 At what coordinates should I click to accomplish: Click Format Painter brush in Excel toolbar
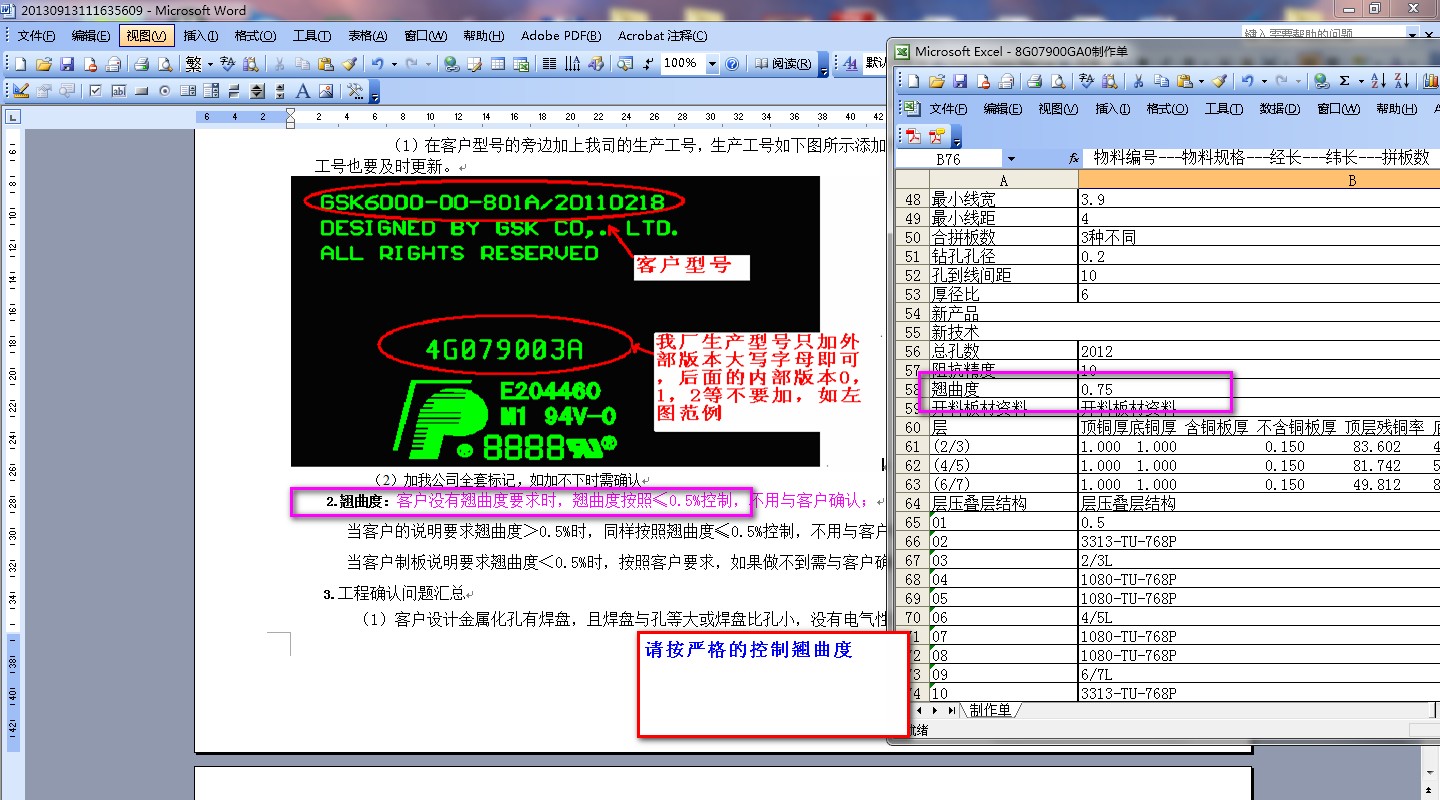pyautogui.click(x=1218, y=81)
